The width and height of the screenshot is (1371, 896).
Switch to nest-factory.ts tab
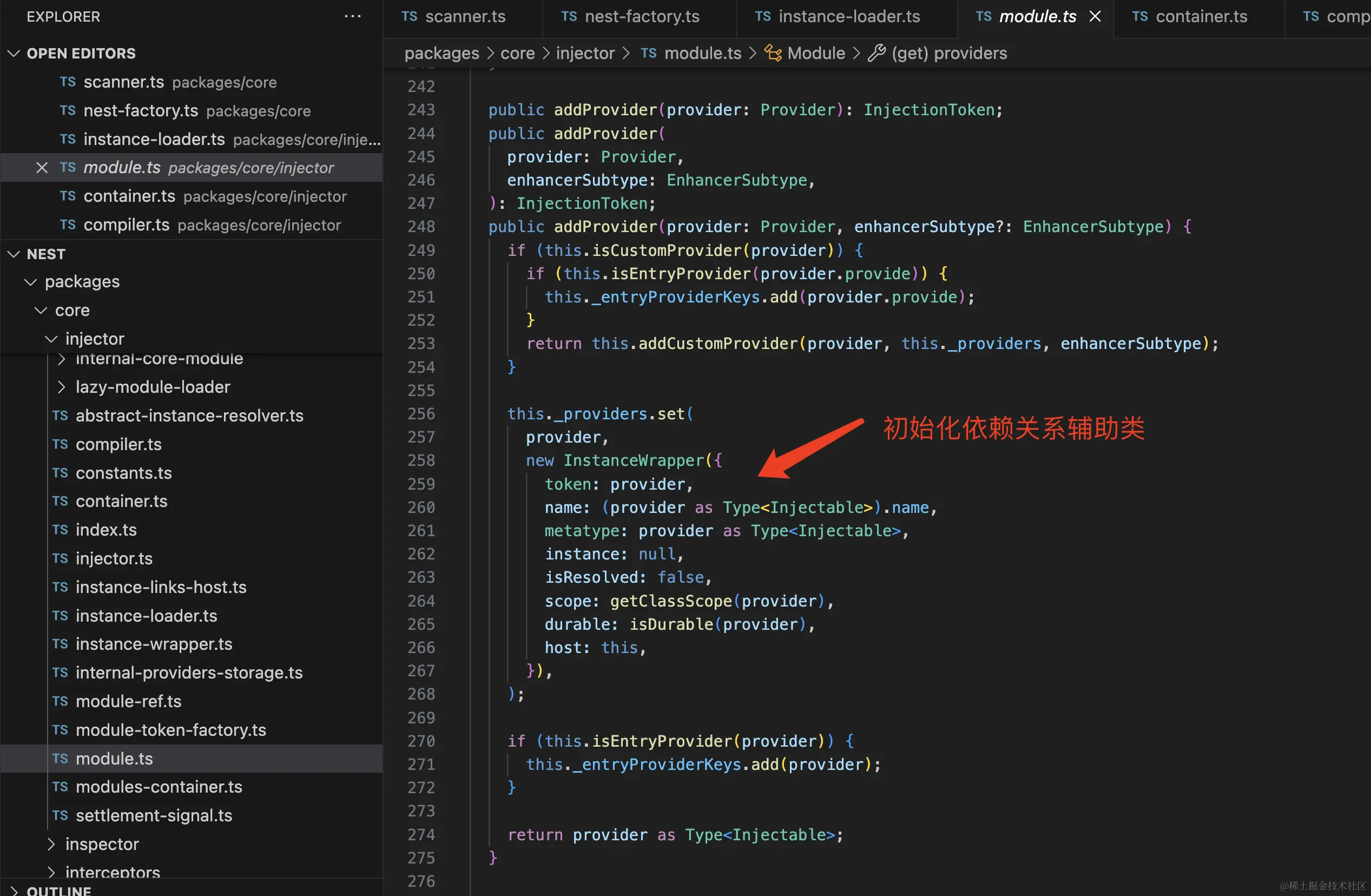coord(642,17)
